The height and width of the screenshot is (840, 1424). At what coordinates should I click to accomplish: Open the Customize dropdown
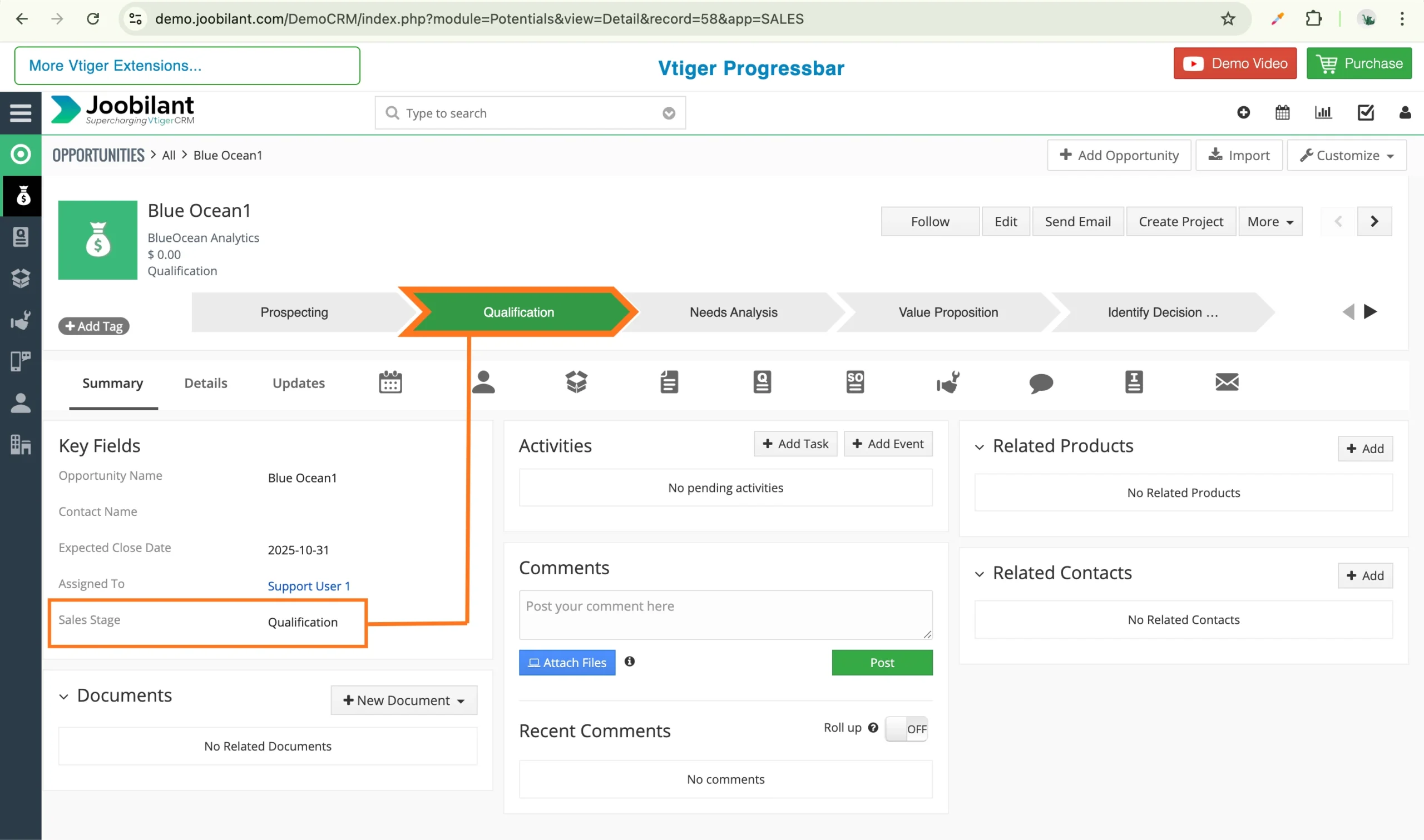click(x=1347, y=156)
